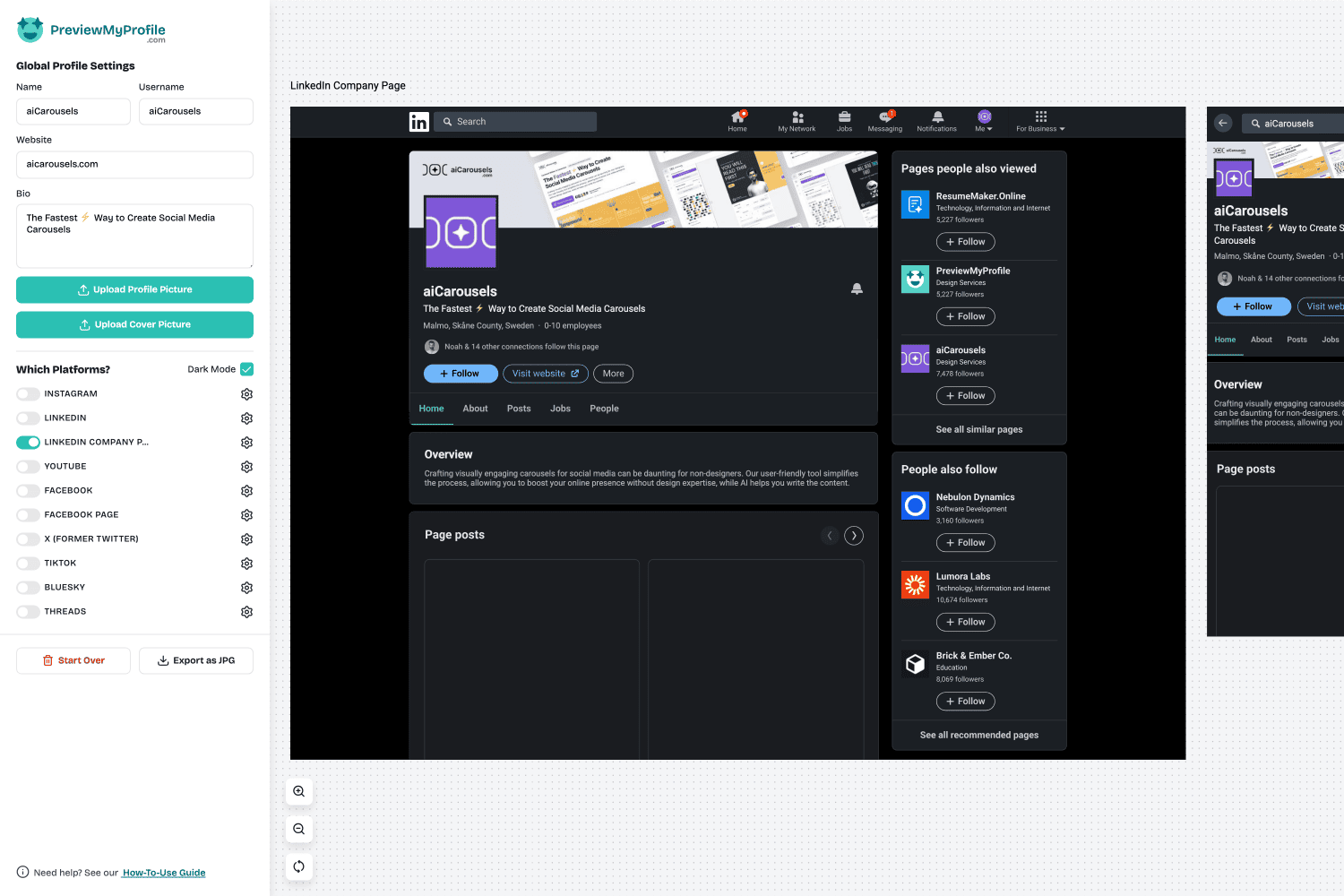This screenshot has height=896, width=1344.
Task: Expand the Me dropdown in LinkedIn nav
Action: (984, 121)
